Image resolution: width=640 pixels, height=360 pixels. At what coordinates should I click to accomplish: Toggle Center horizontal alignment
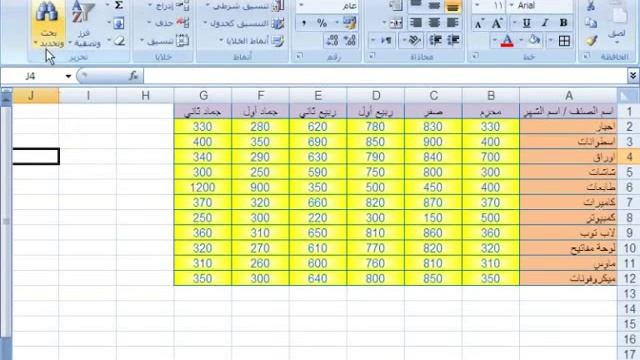[x=434, y=23]
